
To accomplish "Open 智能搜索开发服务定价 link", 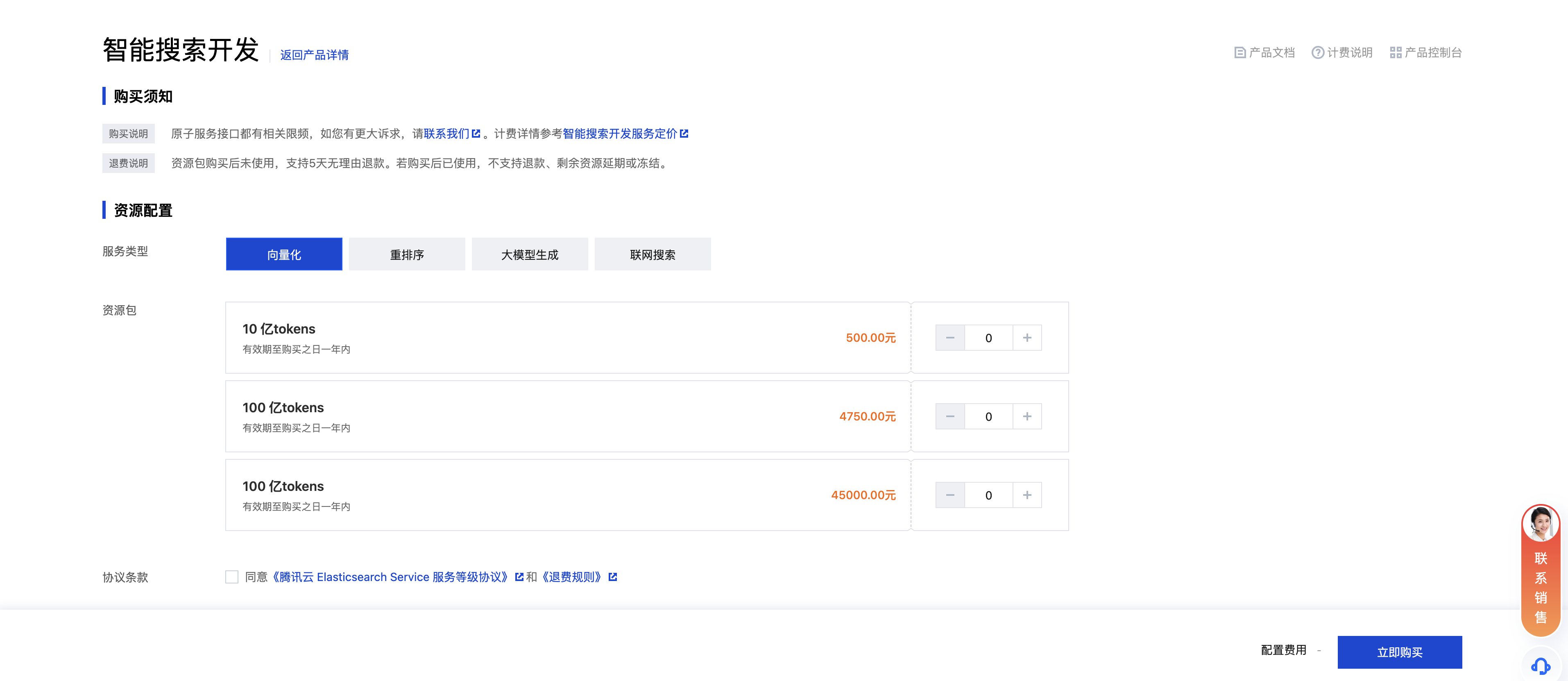I will point(620,134).
